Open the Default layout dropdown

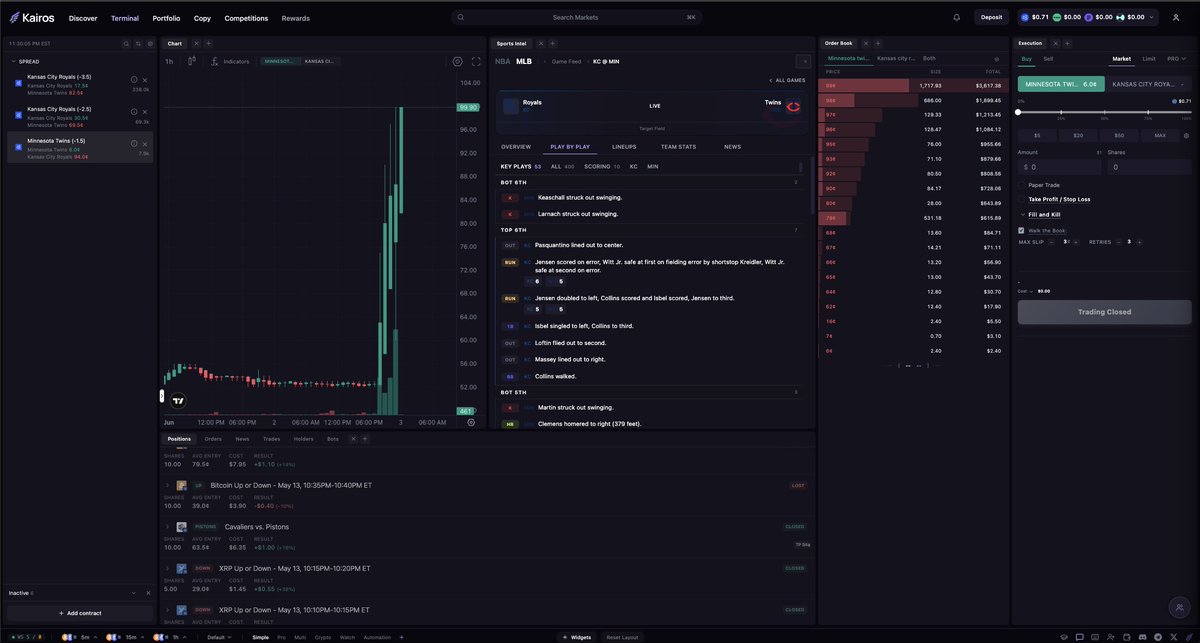[219, 637]
